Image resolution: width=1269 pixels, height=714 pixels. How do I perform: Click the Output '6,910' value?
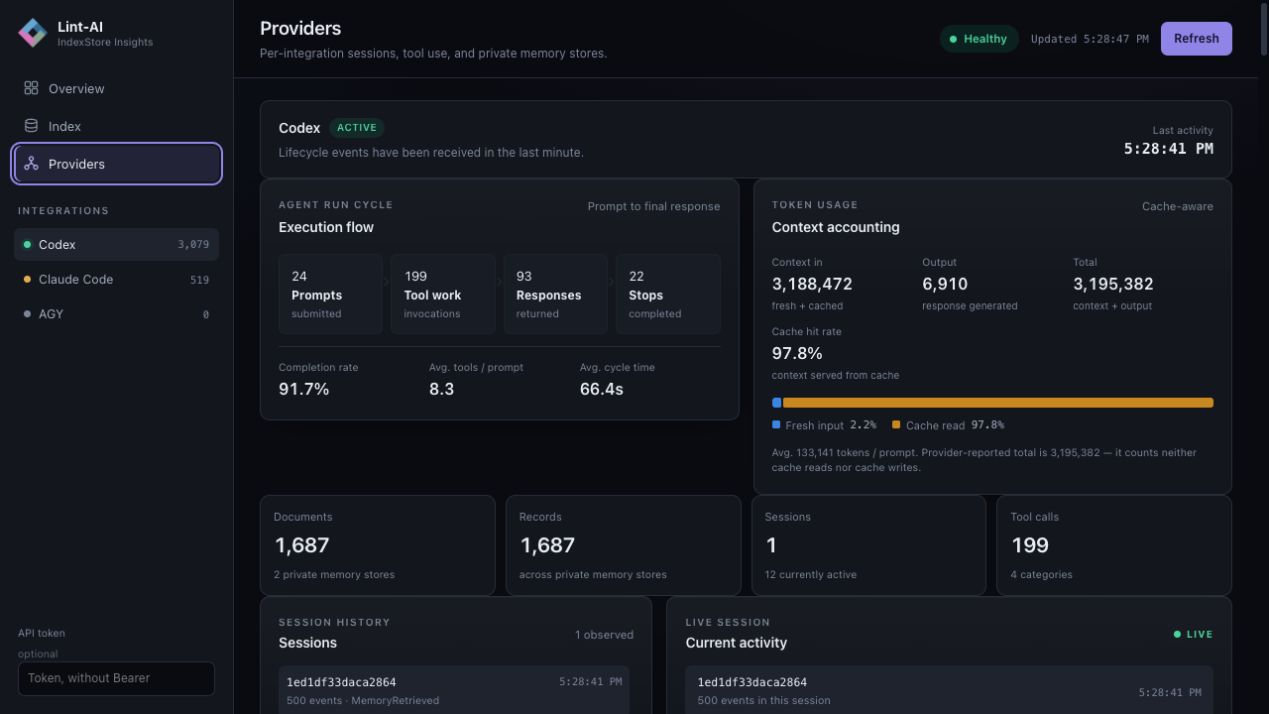click(945, 284)
